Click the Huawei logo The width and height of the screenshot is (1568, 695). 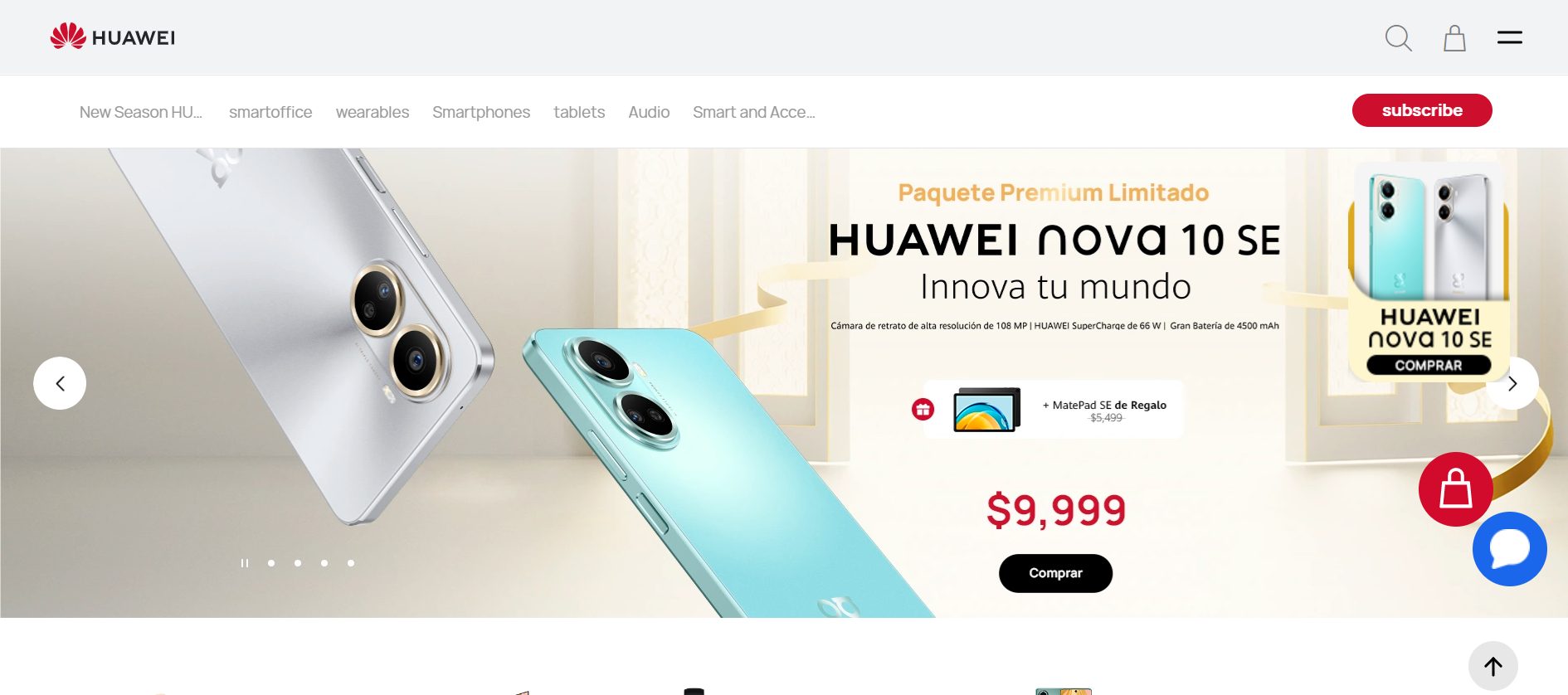(113, 36)
